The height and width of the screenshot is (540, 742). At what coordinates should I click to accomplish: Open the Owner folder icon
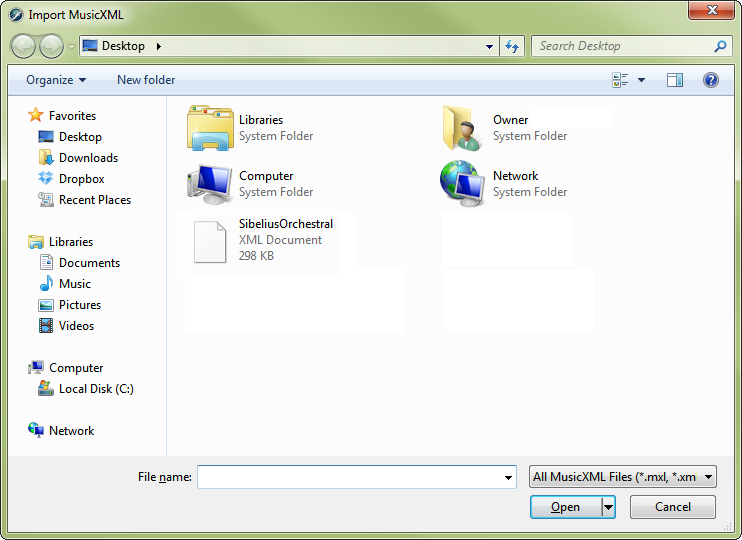click(464, 128)
